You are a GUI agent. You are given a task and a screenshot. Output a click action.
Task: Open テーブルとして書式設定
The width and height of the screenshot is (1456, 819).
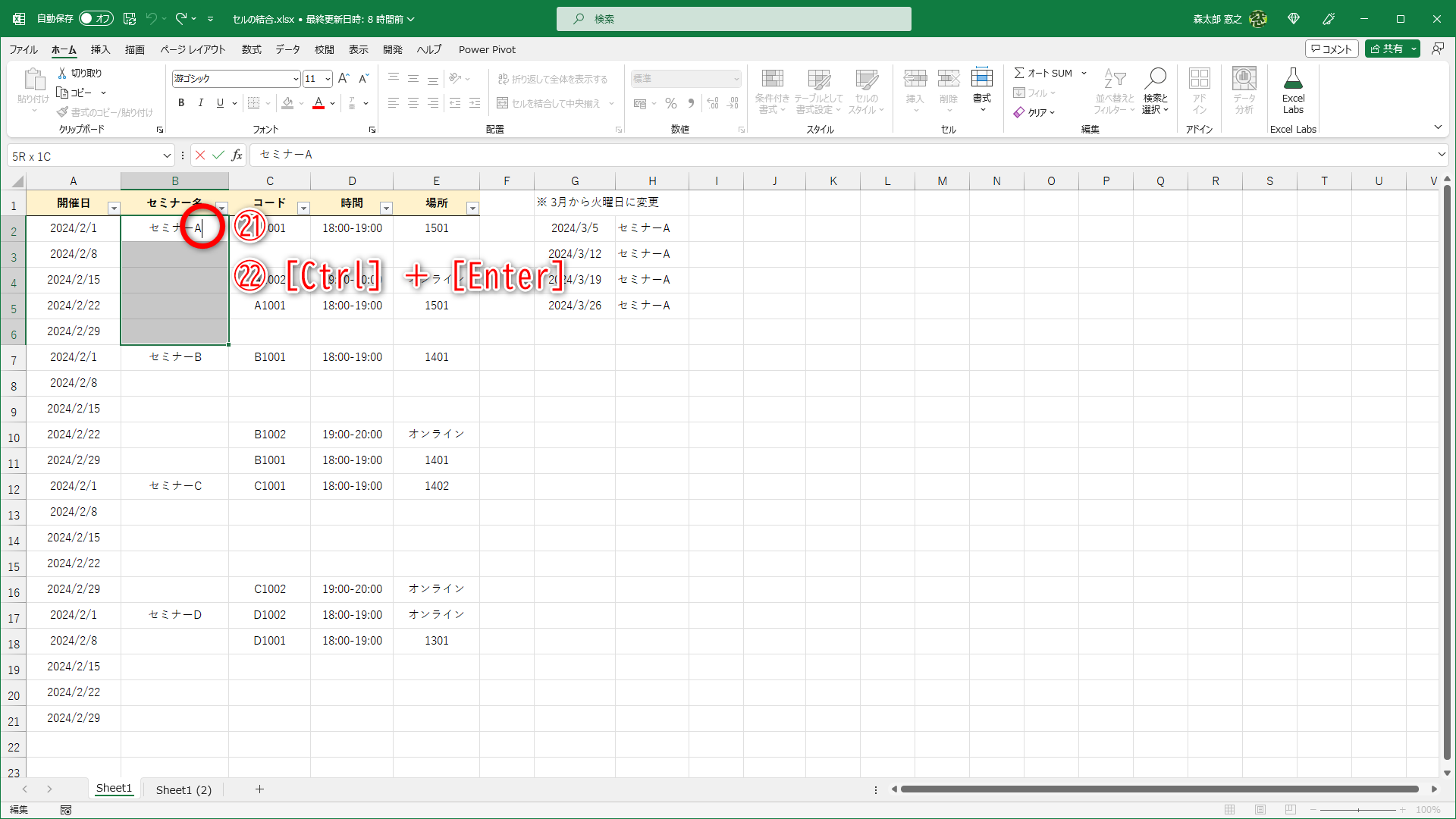pyautogui.click(x=820, y=89)
